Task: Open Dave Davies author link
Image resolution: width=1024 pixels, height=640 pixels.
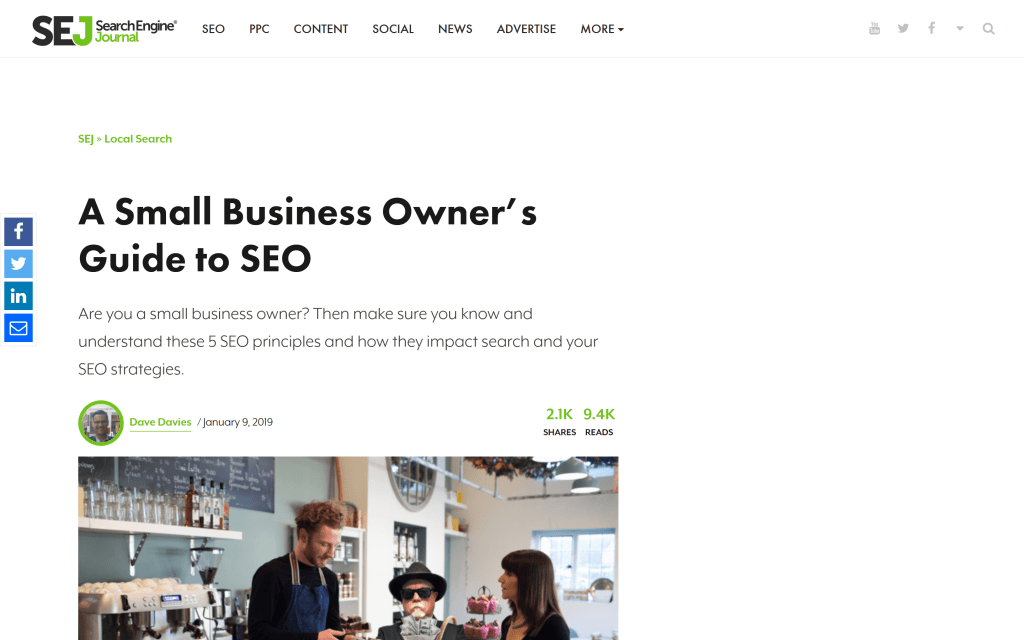Action: [x=160, y=422]
